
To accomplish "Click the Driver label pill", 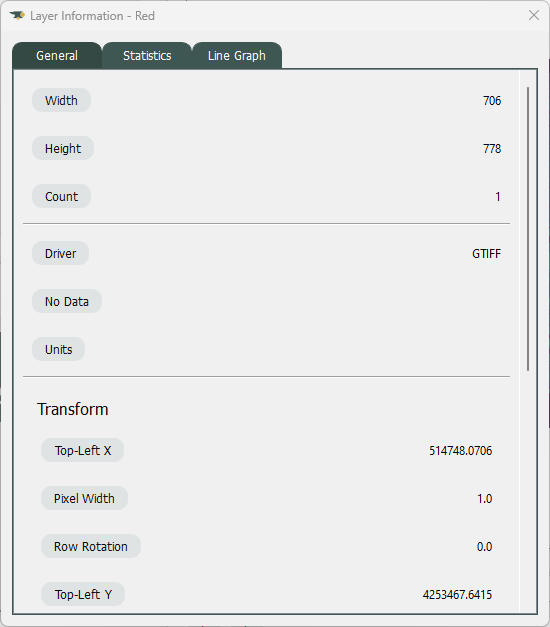I will click(60, 254).
